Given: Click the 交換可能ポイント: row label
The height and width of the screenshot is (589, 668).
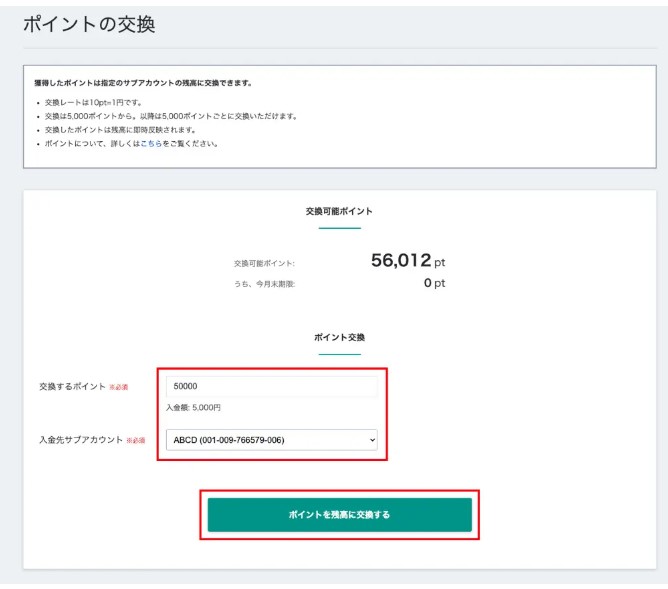Looking at the screenshot, I should [x=264, y=263].
